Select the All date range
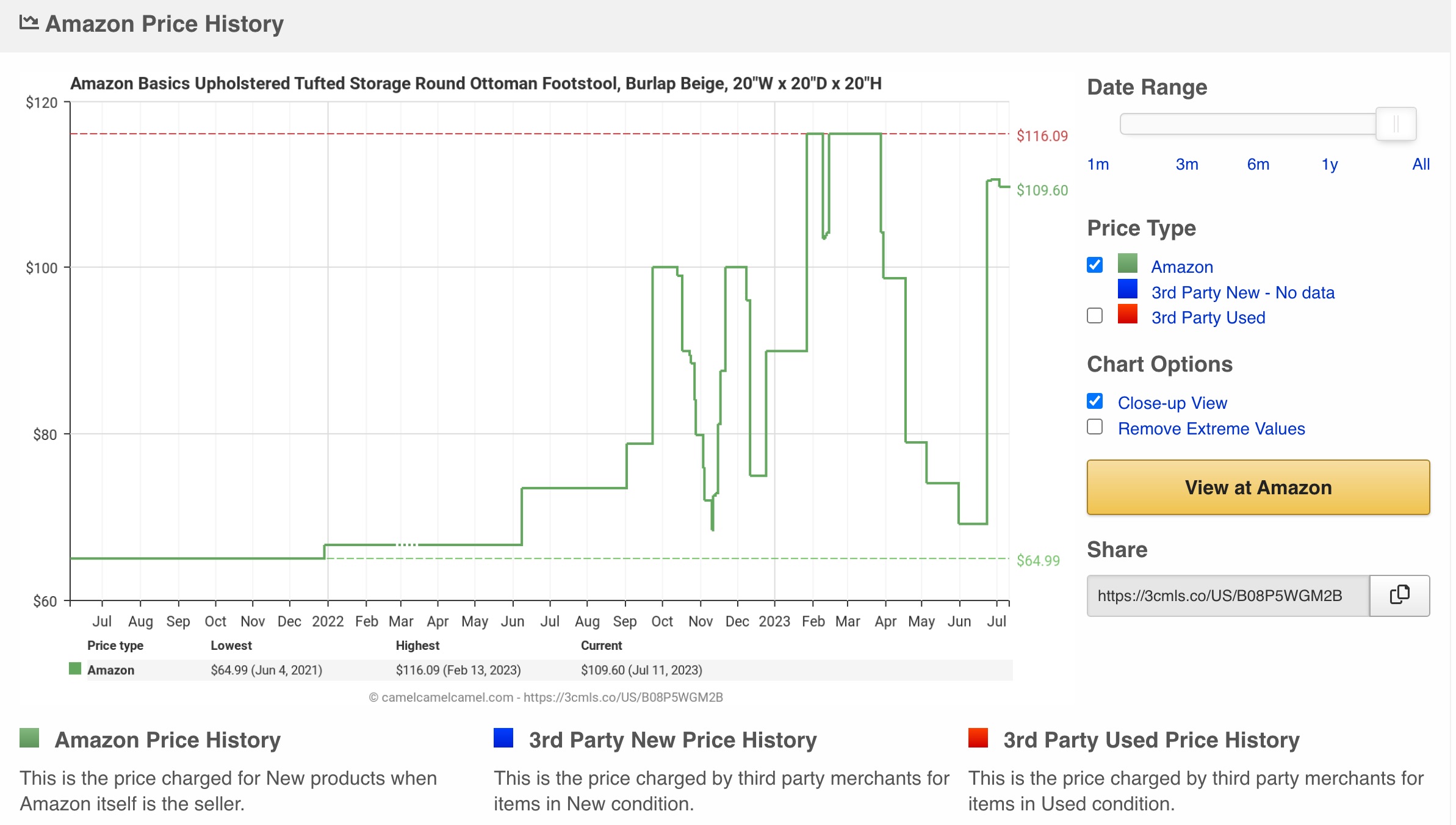Viewport: 1456px width, 825px height. [x=1421, y=164]
